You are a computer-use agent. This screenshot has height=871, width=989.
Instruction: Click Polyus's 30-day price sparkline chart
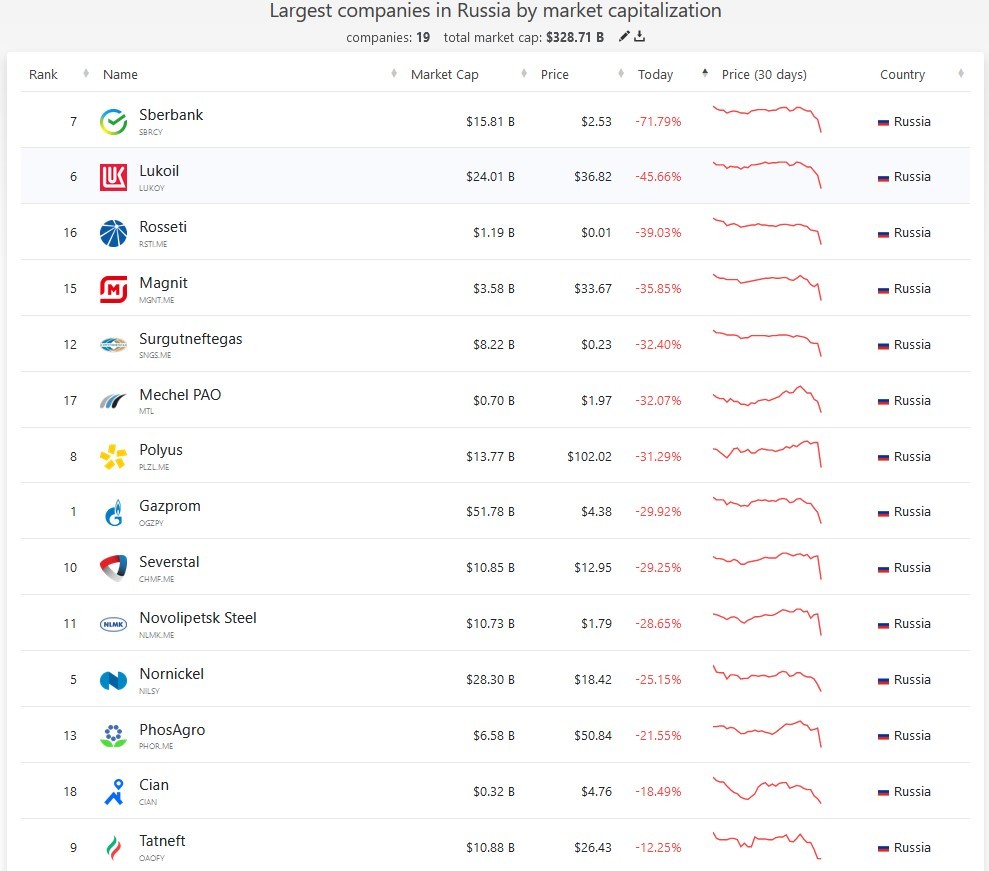pos(767,454)
